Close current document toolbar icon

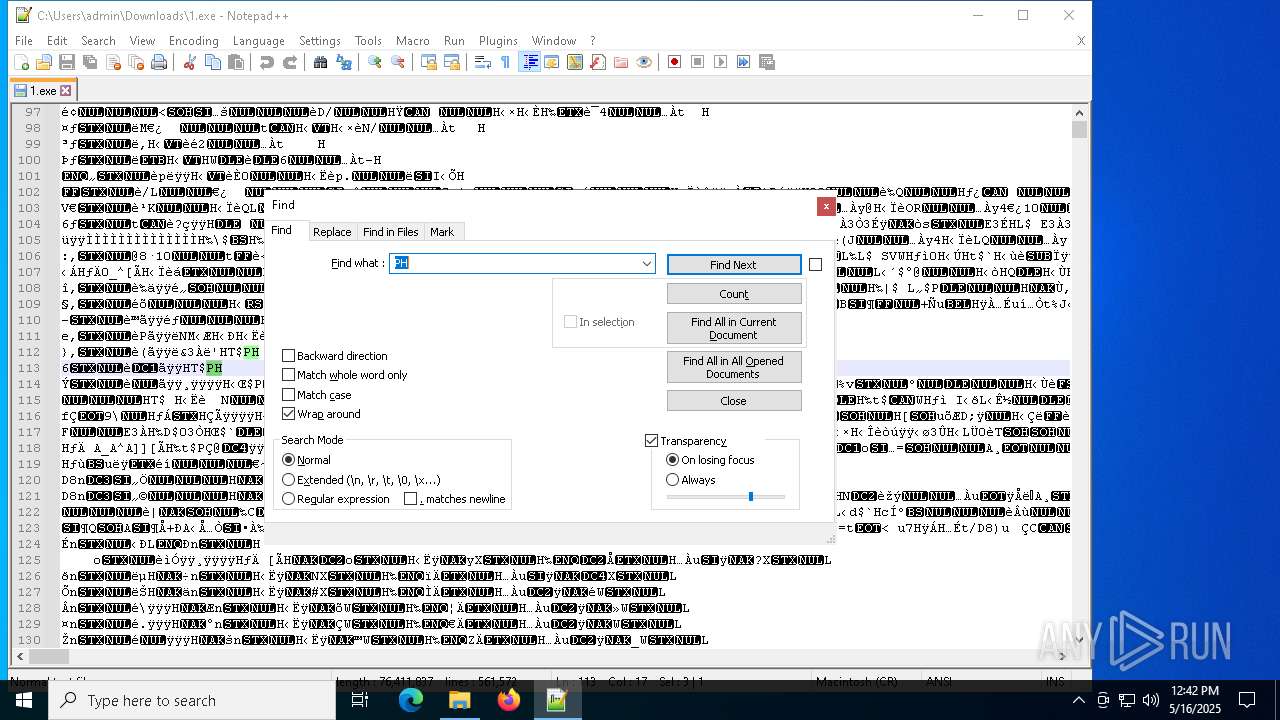[113, 62]
